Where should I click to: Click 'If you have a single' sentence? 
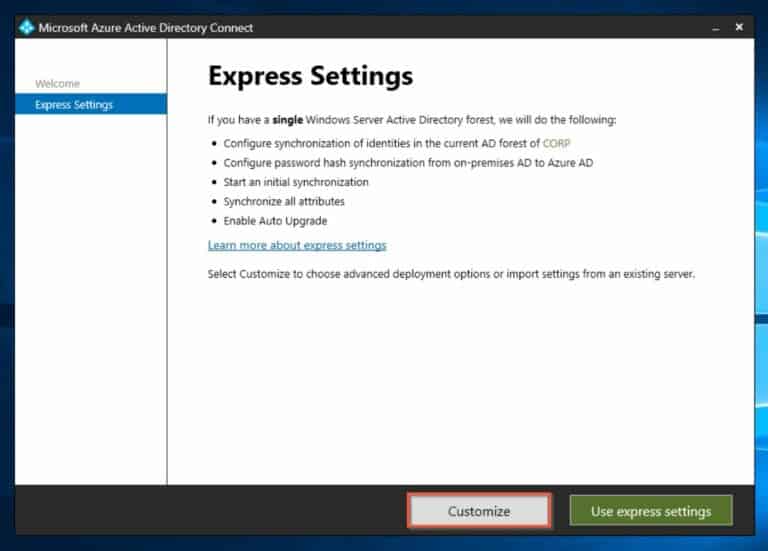pyautogui.click(x=412, y=120)
